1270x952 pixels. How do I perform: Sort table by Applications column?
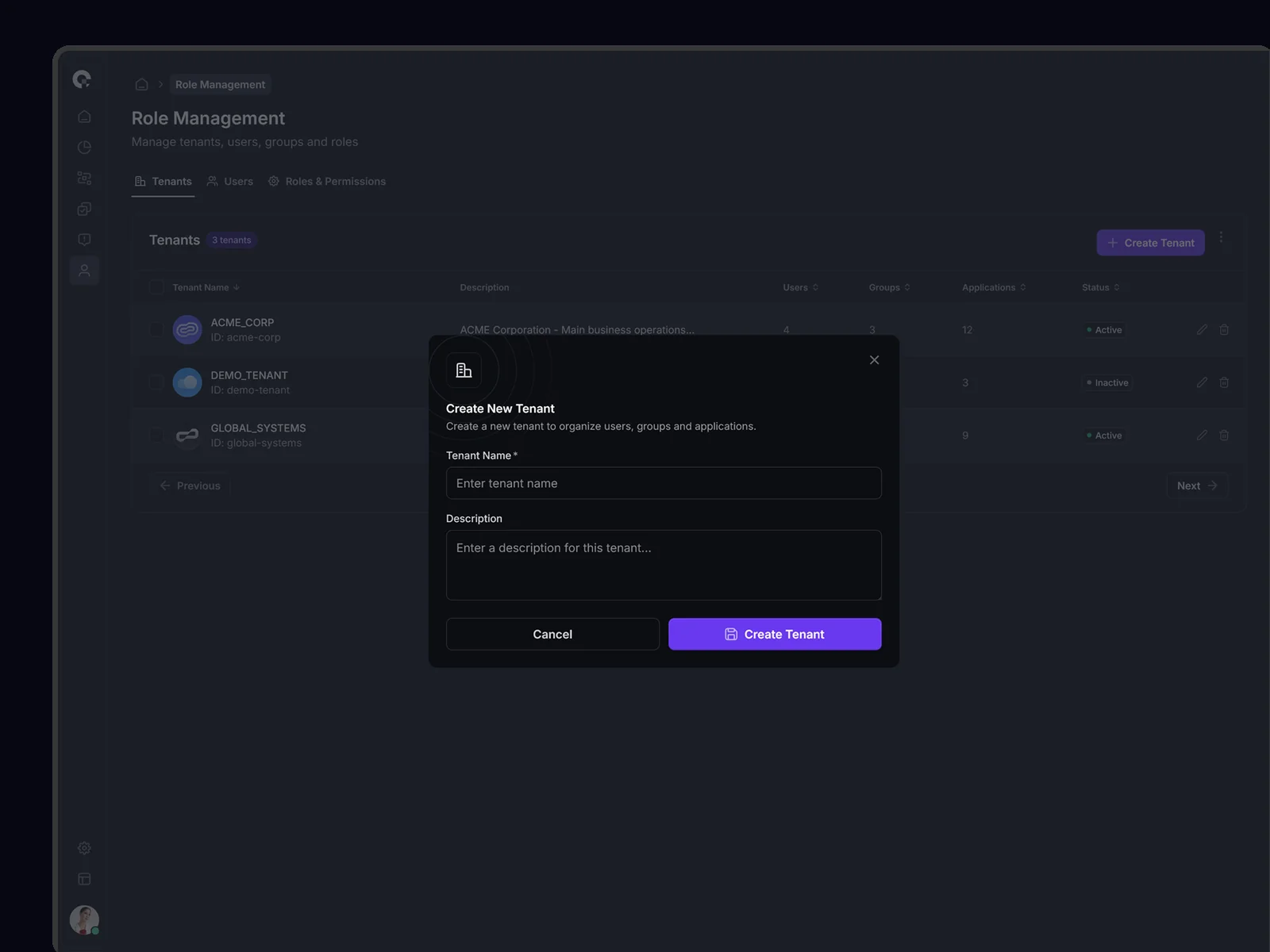coord(994,287)
